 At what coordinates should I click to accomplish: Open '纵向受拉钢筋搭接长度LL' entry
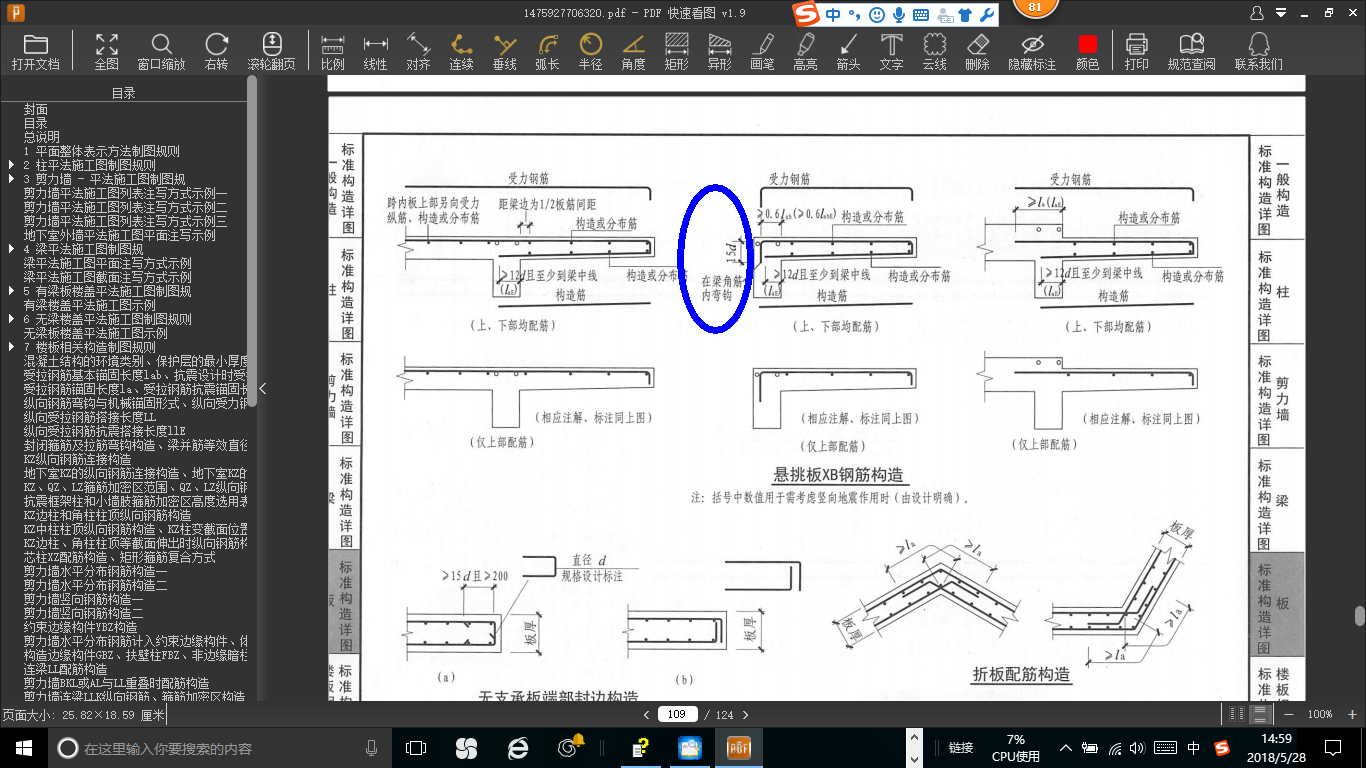pos(90,417)
